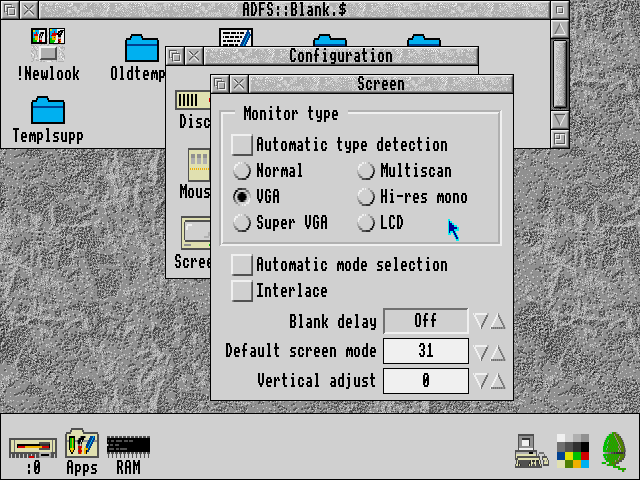Screen dimensions: 640x480
Task: Click the Default screen mode value field
Action: click(x=426, y=351)
